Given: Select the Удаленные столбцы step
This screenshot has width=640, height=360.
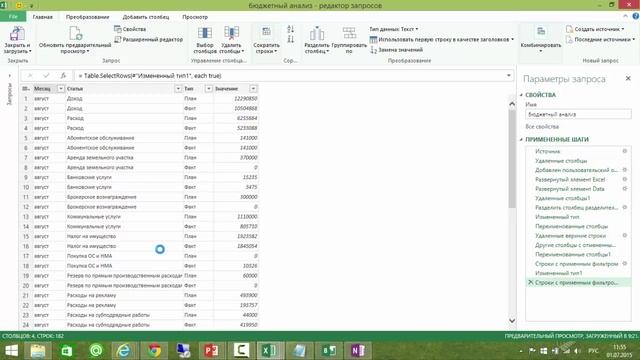Looking at the screenshot, I should [561, 161].
